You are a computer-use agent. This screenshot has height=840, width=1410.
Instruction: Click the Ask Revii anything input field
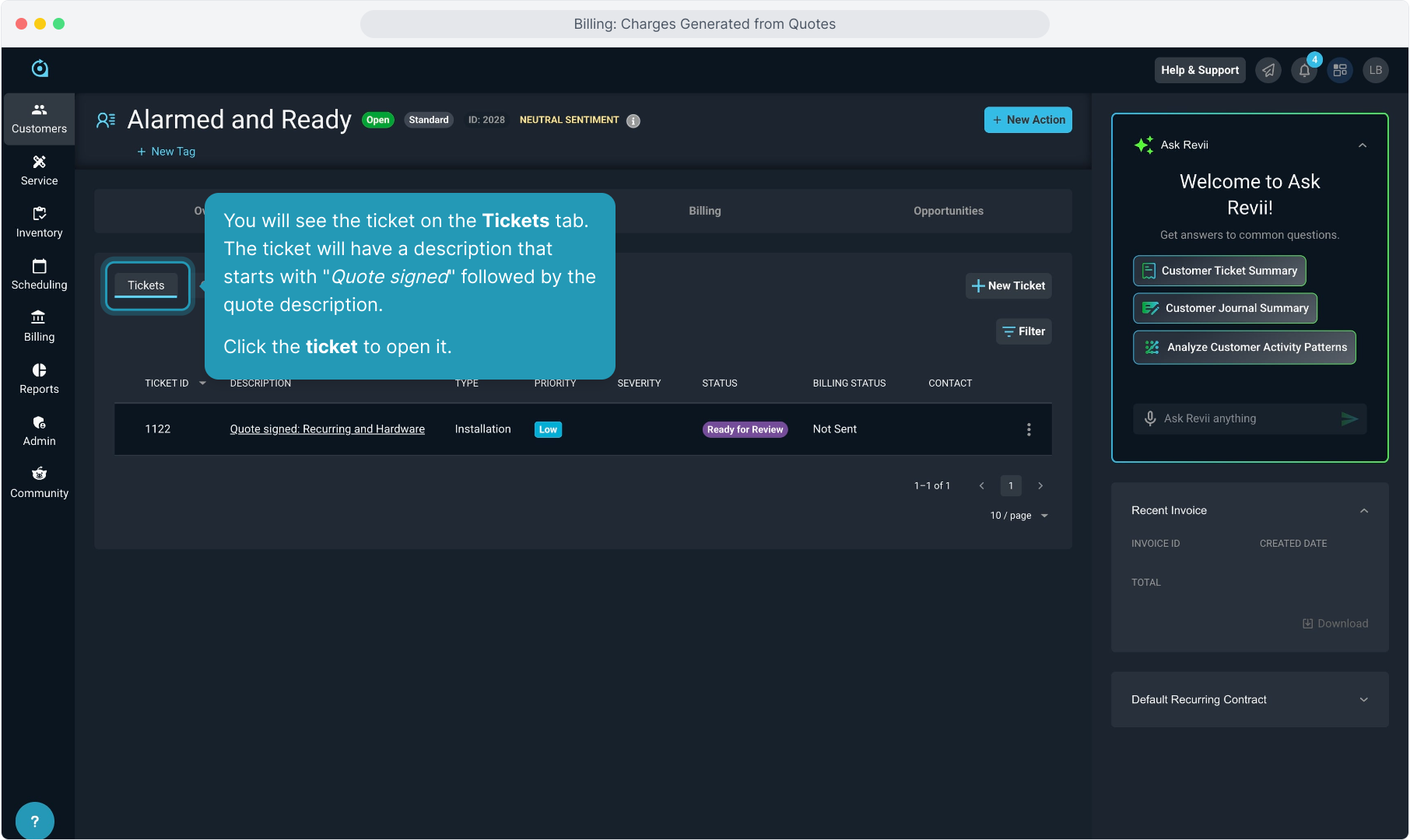pos(1245,418)
